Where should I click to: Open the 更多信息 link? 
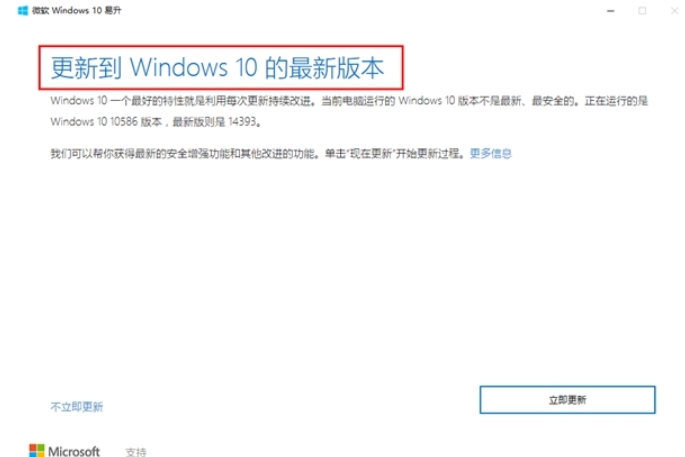(491, 153)
